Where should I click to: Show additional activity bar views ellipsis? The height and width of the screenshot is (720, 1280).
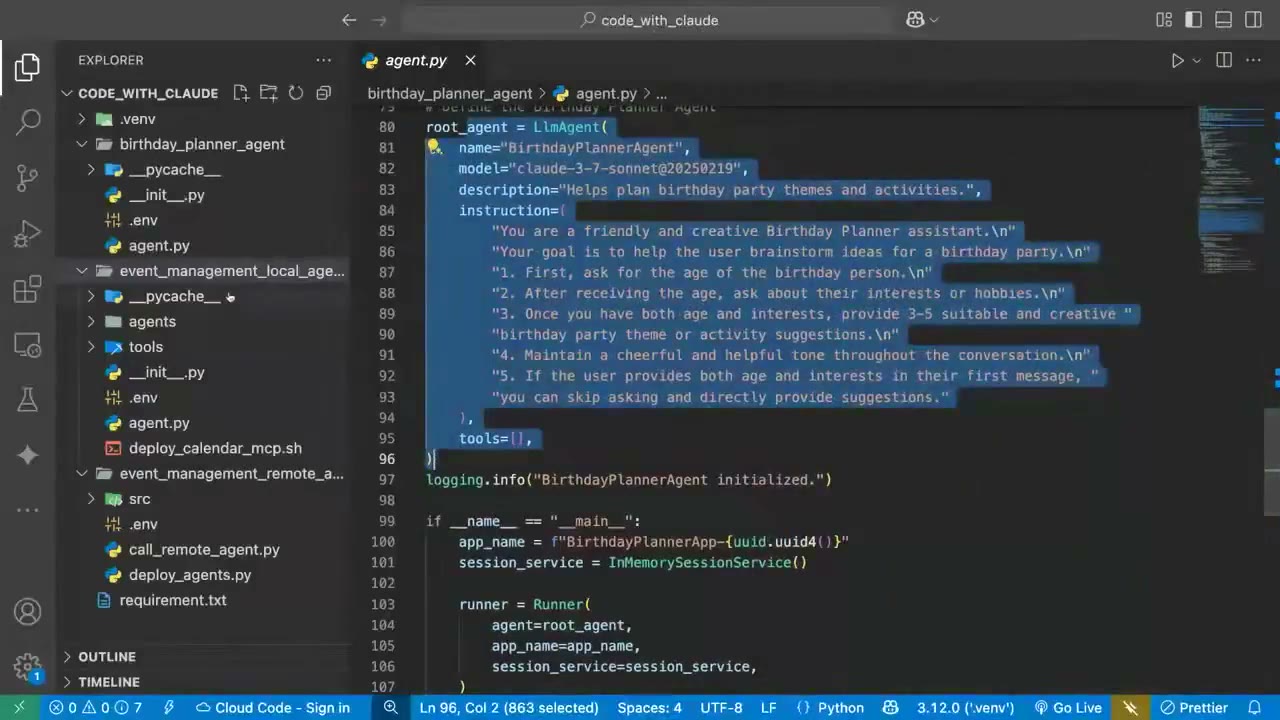(x=27, y=510)
